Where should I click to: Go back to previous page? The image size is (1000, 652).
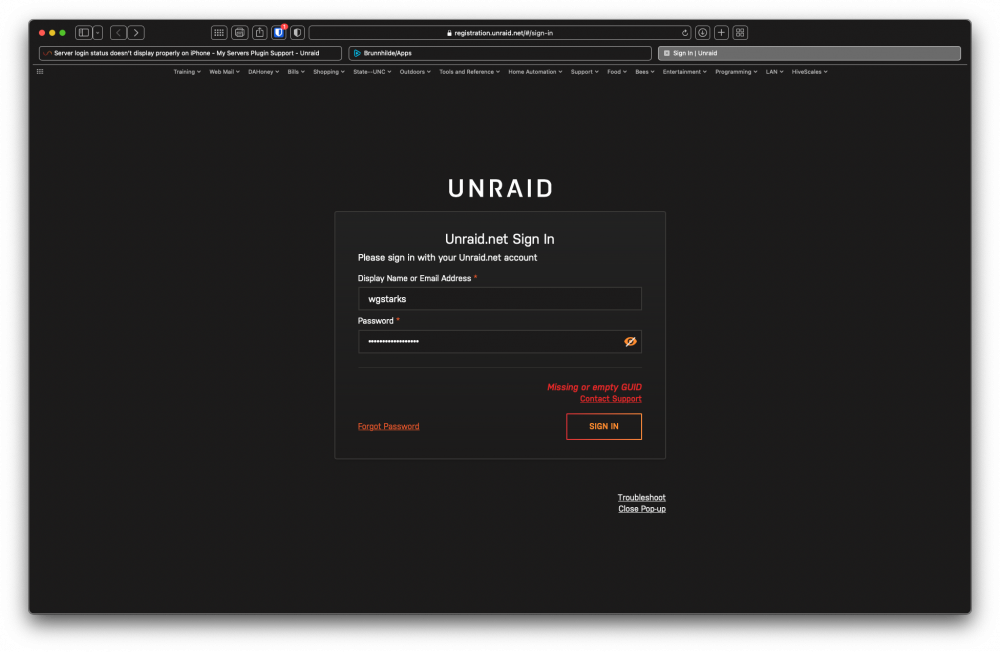pyautogui.click(x=119, y=33)
